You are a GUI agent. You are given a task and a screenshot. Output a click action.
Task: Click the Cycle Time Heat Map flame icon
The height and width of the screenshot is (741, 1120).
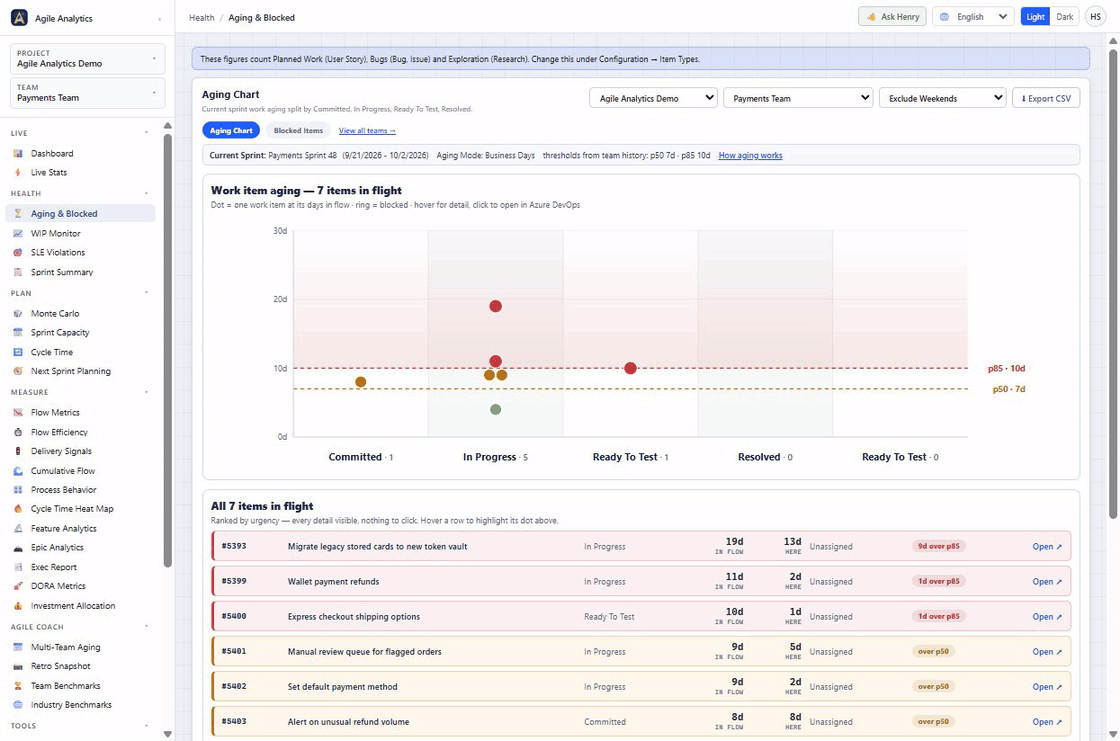(x=18, y=509)
